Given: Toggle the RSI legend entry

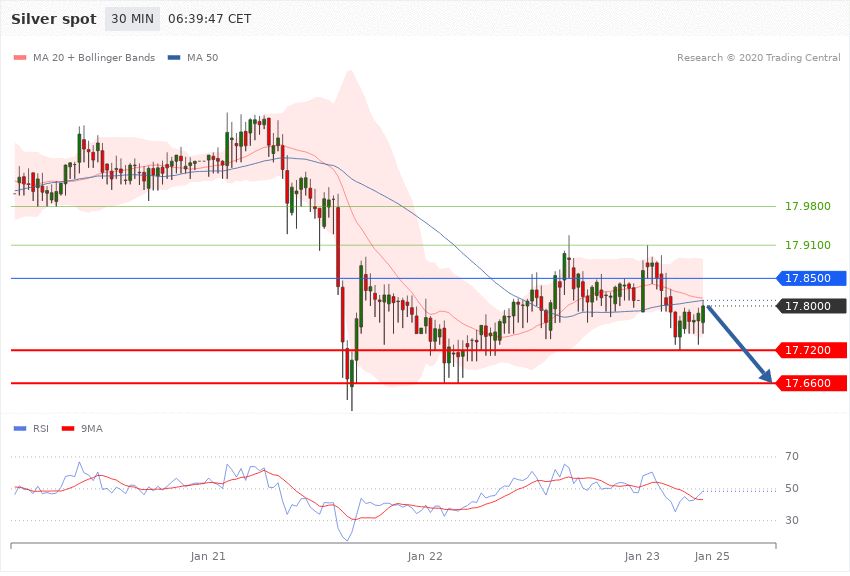Looking at the screenshot, I should [40, 428].
